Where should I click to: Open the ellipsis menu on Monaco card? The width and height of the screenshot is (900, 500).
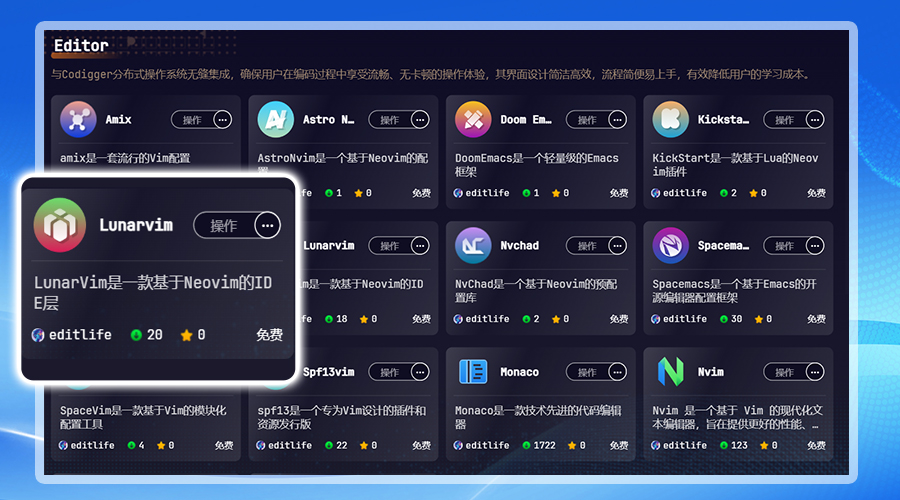click(618, 372)
